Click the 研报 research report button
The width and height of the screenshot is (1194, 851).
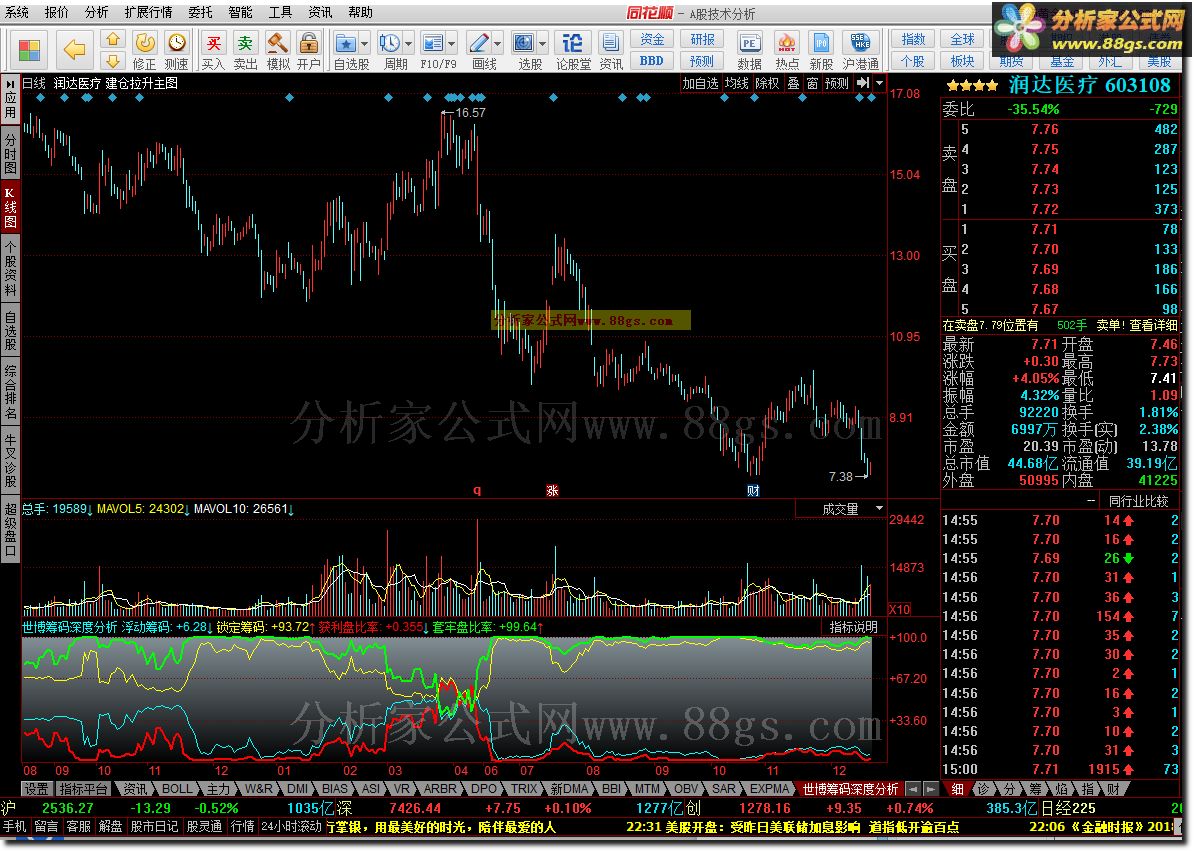[x=702, y=40]
